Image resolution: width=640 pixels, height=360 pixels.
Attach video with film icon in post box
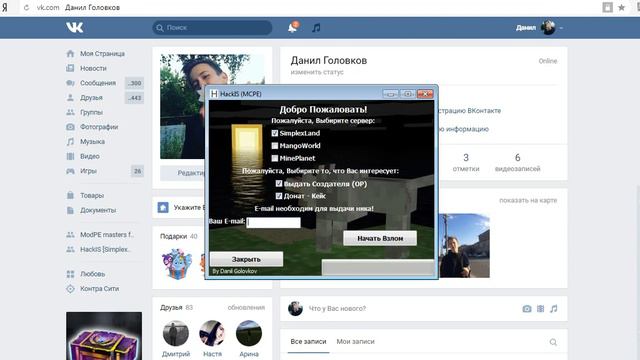pyautogui.click(x=540, y=309)
